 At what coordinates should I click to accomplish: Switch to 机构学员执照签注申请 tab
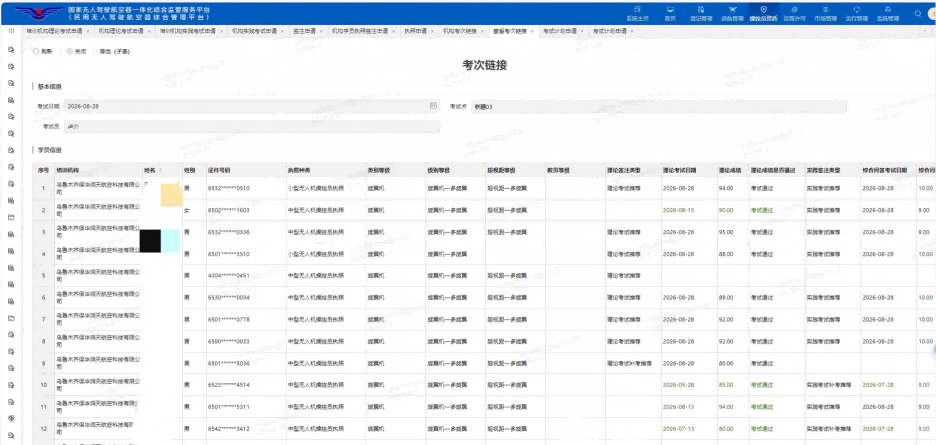(360, 31)
